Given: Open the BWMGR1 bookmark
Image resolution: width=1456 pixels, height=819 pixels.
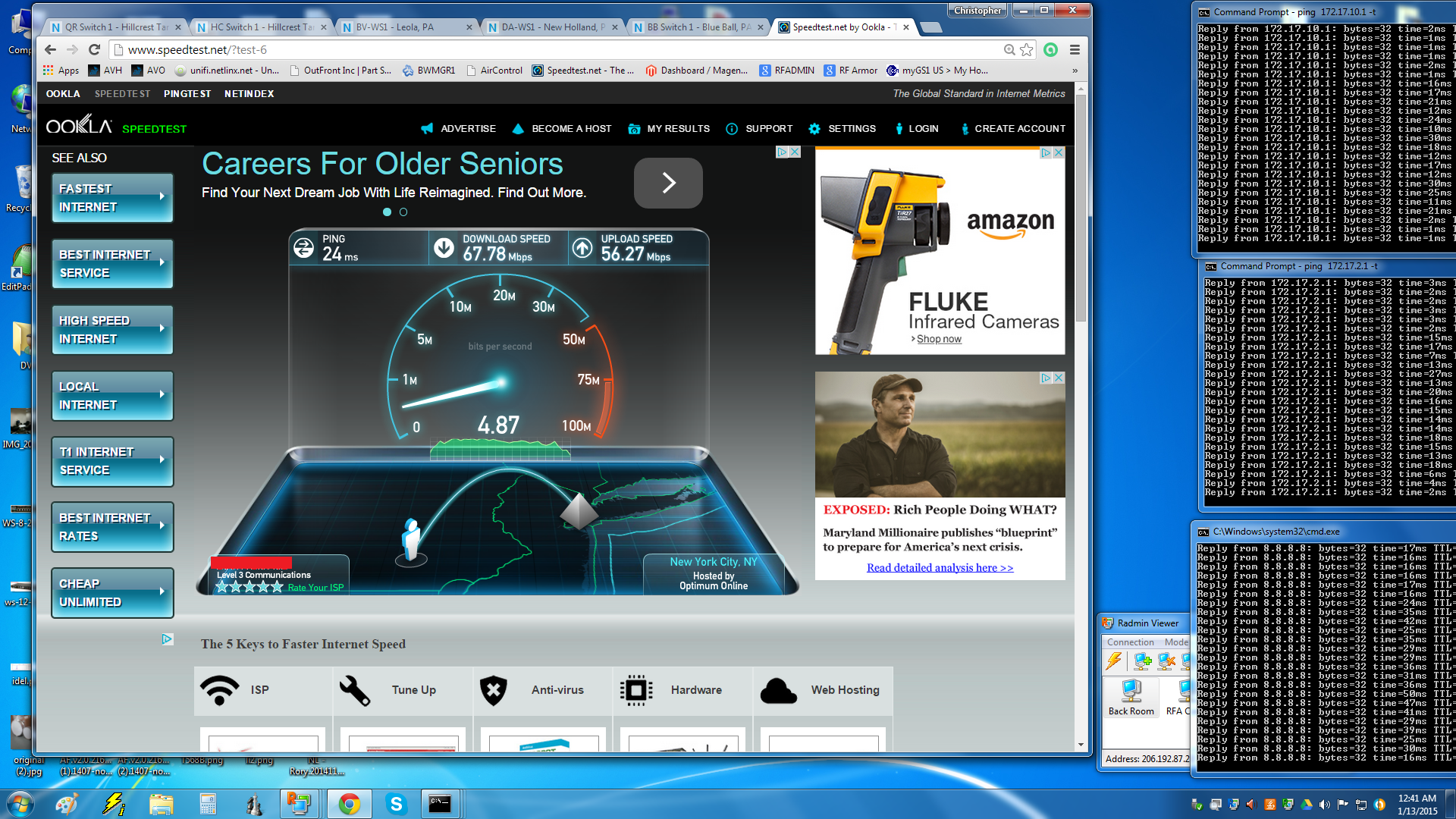Looking at the screenshot, I should coord(429,71).
